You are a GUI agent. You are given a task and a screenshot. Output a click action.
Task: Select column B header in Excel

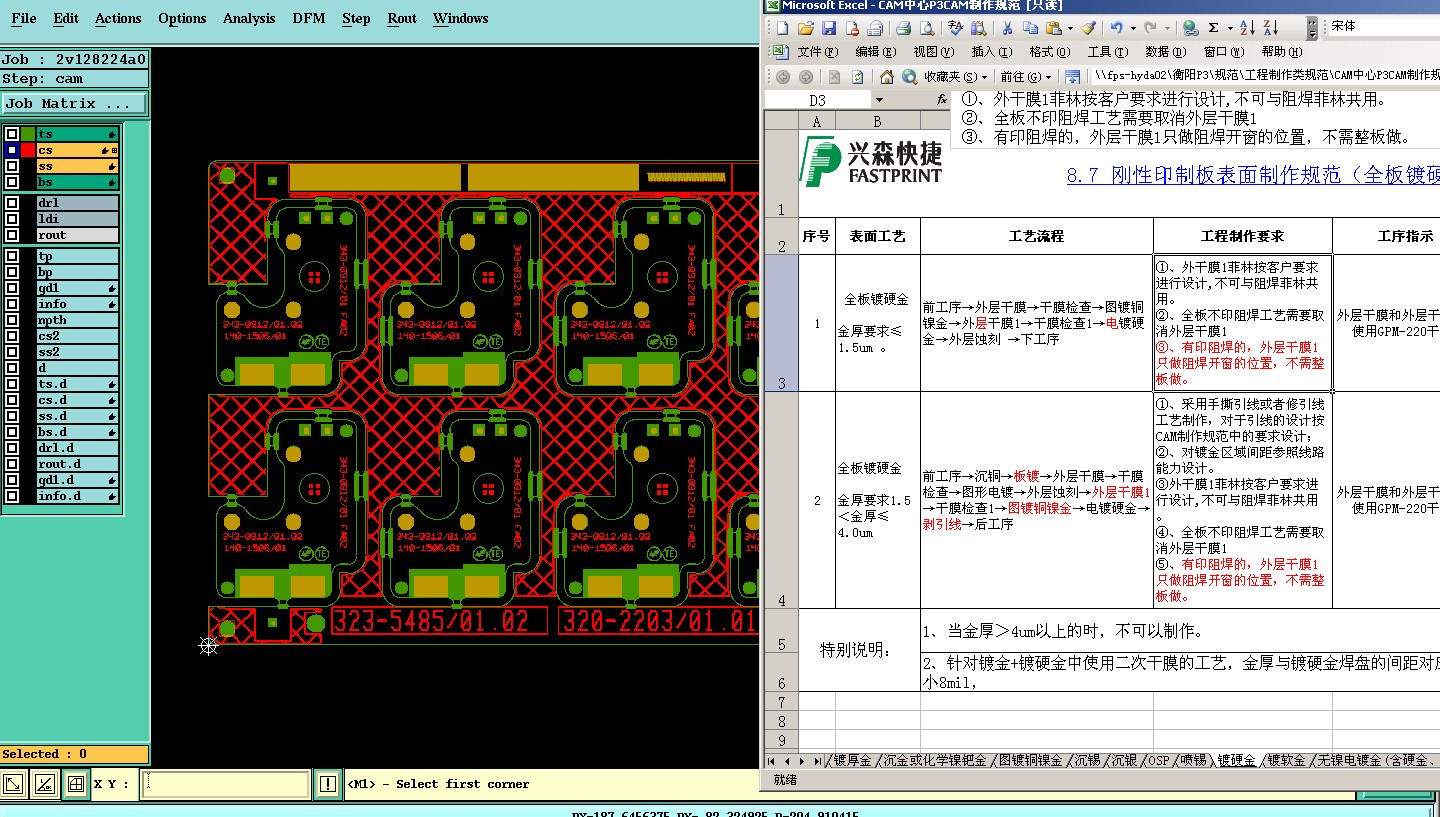(x=877, y=121)
